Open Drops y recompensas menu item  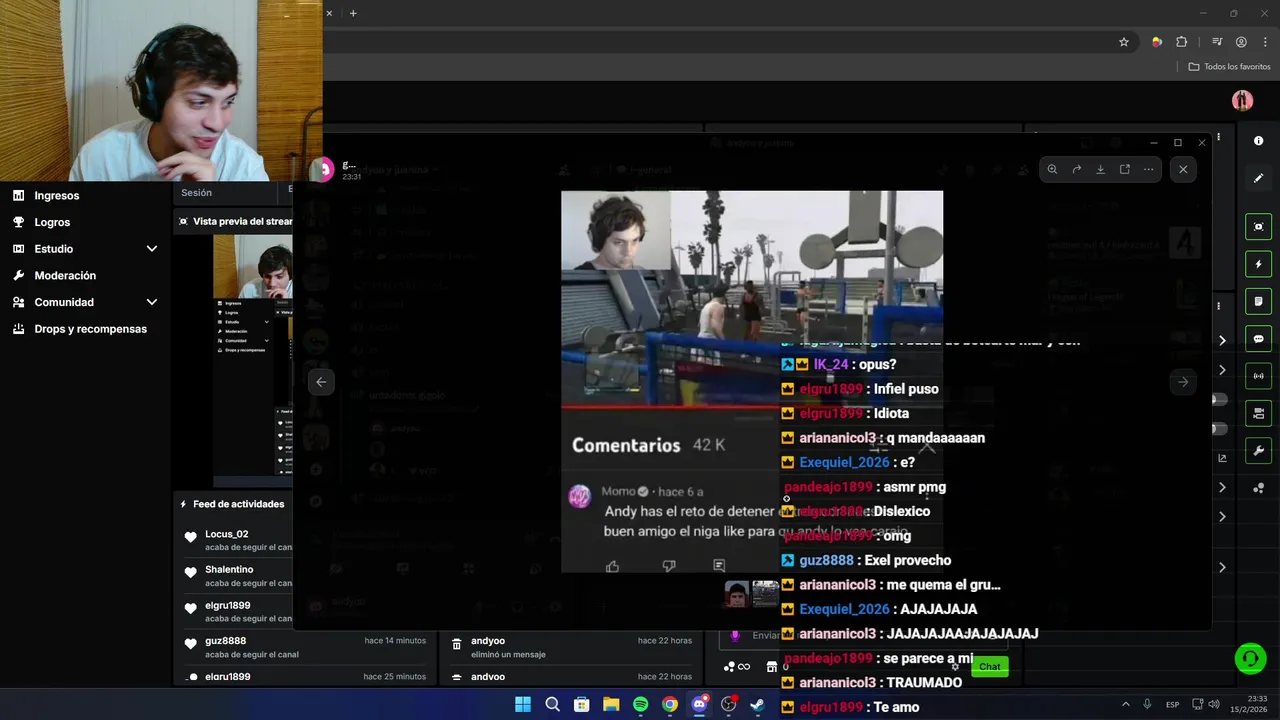pyautogui.click(x=90, y=329)
